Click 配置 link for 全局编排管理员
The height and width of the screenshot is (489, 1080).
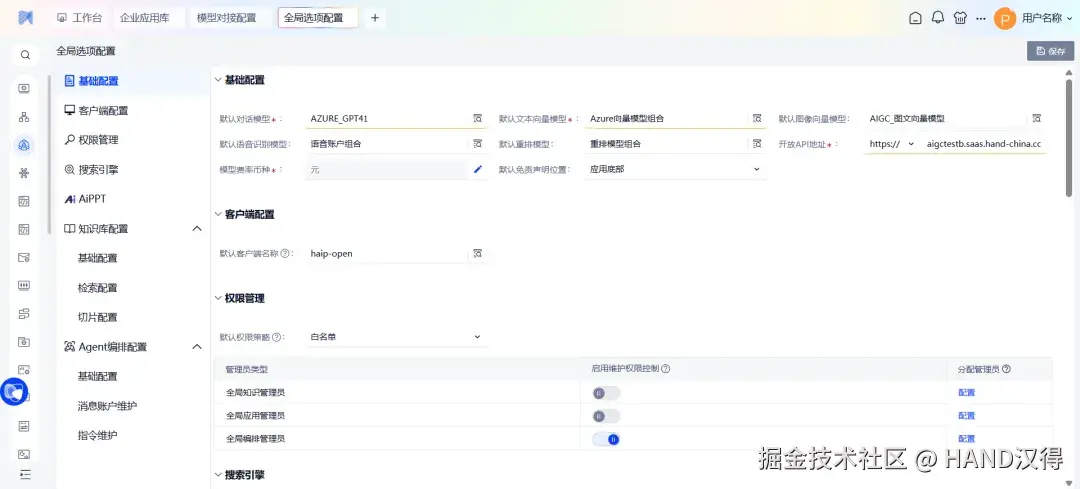point(966,439)
